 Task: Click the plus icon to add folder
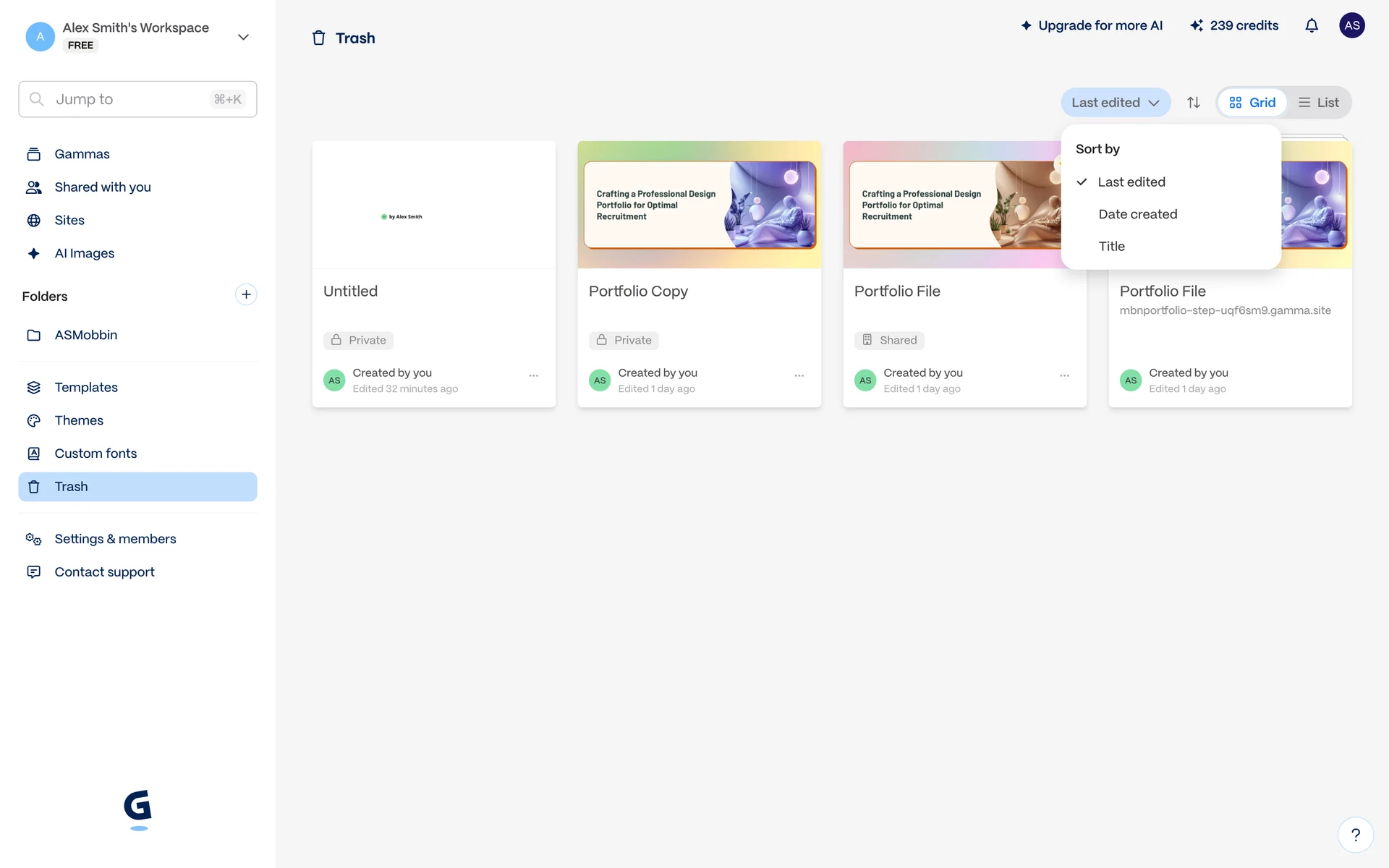246,294
